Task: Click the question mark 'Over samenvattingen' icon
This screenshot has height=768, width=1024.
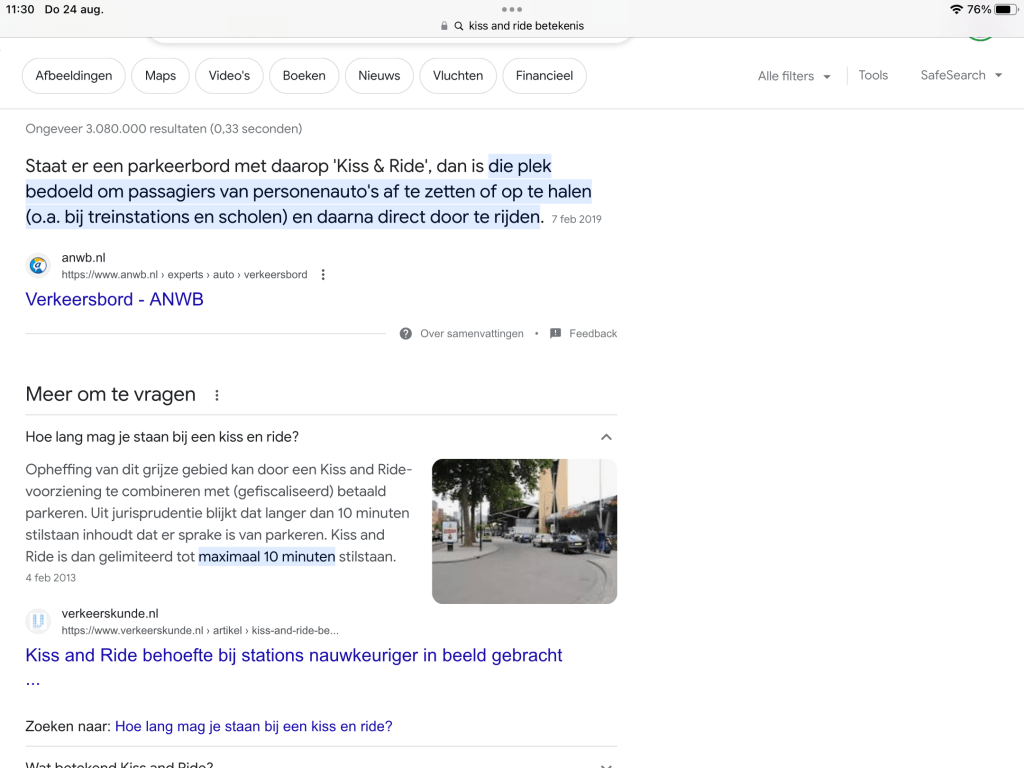Action: click(x=405, y=334)
